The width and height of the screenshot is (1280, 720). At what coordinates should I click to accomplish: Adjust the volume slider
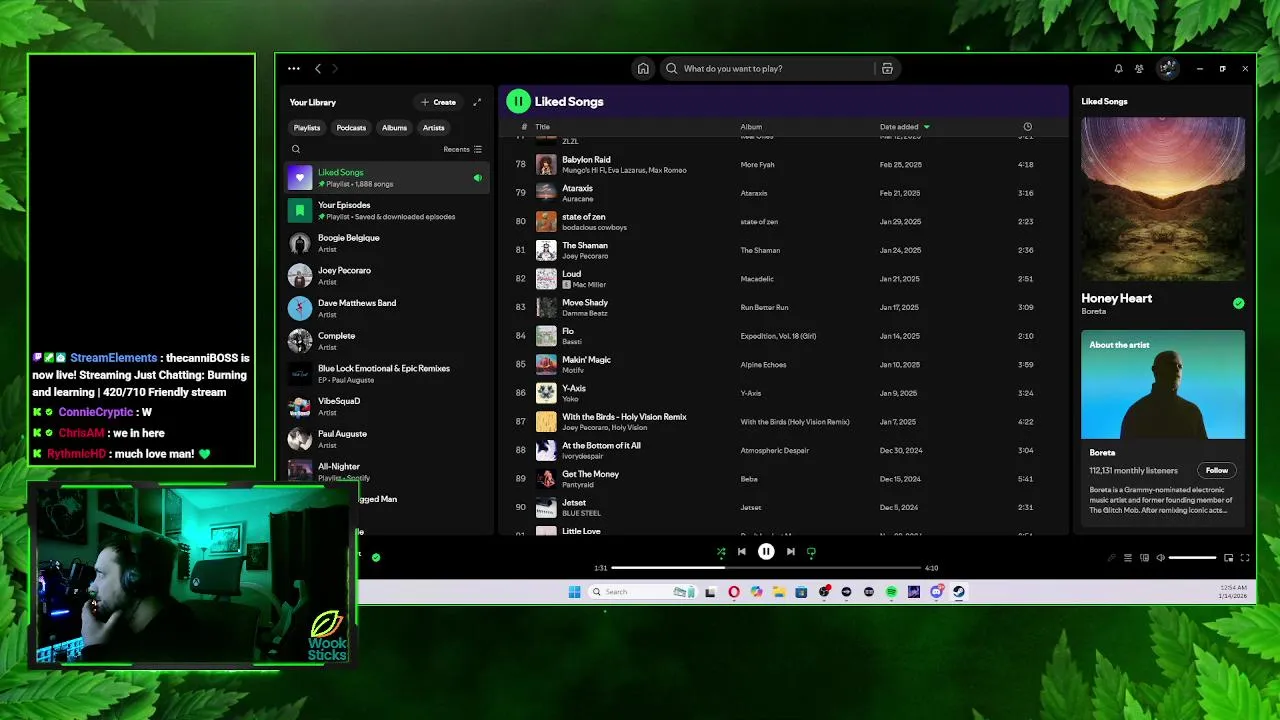tap(1192, 558)
